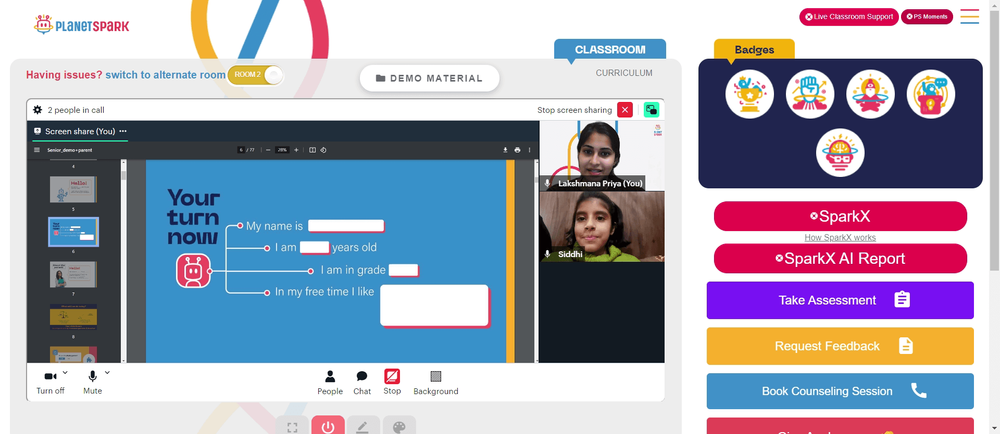Expand camera options chevron
1000x434 pixels.
(x=66, y=372)
